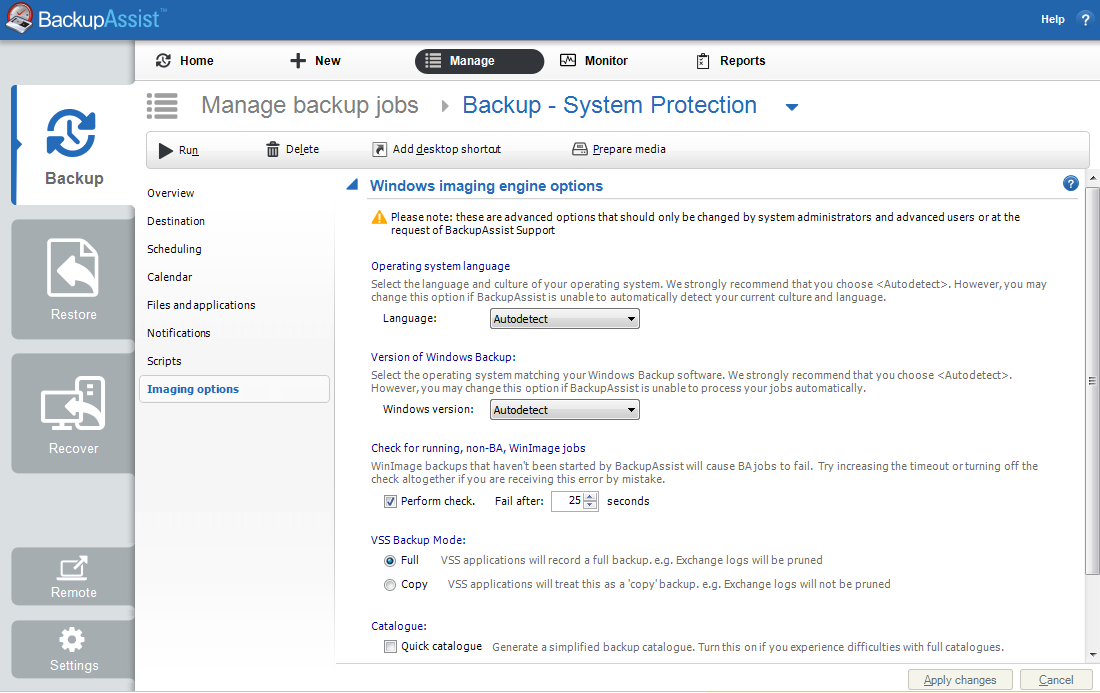Open the Language dropdown
Image resolution: width=1100 pixels, height=693 pixels.
[565, 319]
